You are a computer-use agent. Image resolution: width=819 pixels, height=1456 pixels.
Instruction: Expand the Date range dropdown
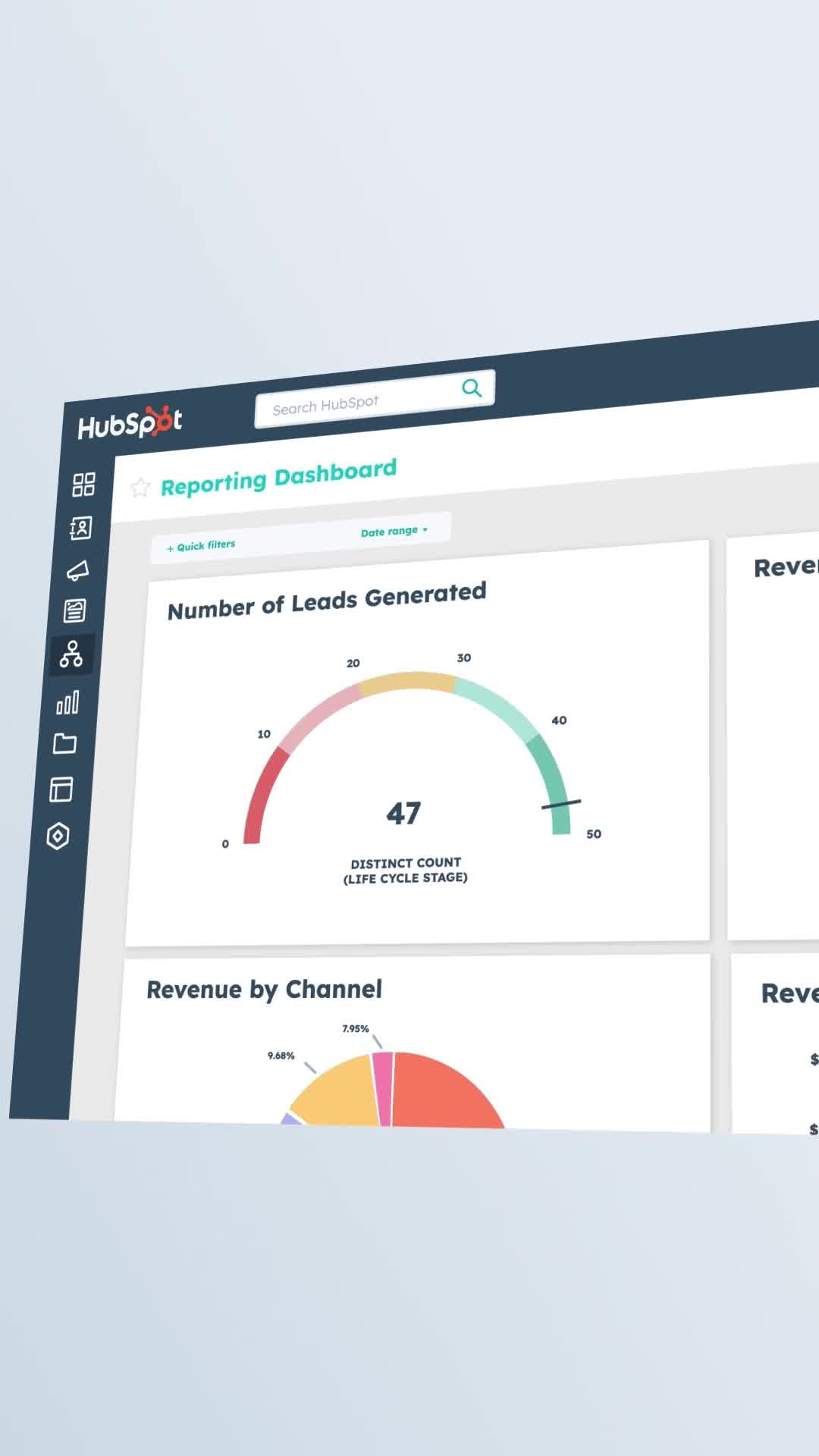click(394, 531)
